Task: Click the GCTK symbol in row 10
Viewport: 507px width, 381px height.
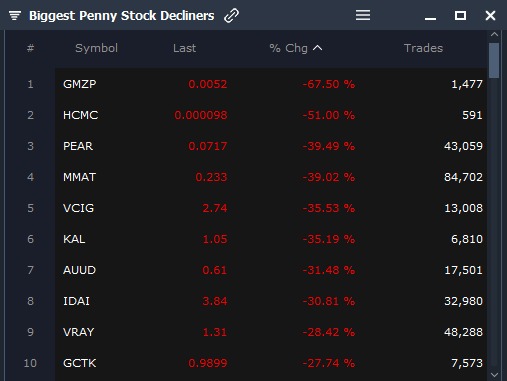Action: [80, 363]
